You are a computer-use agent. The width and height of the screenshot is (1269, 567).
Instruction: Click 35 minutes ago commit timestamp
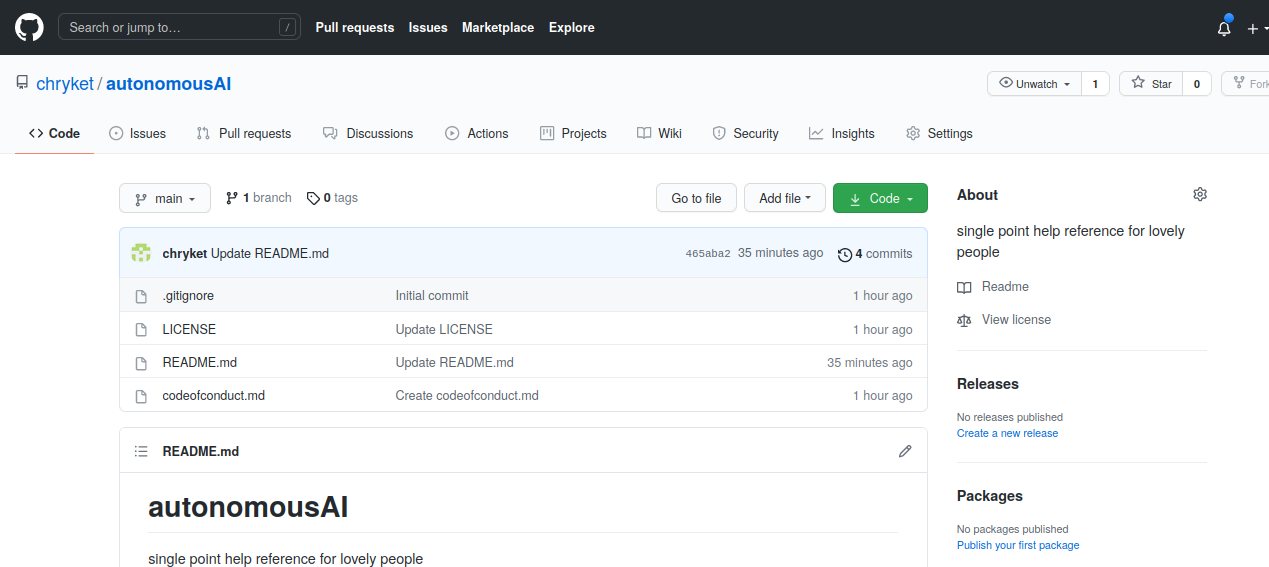781,253
